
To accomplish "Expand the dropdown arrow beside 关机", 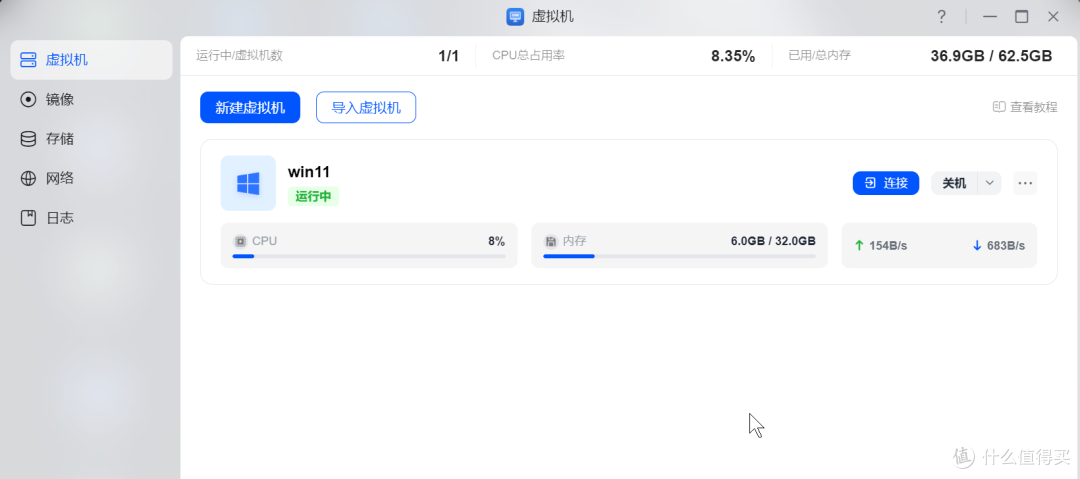I will 990,183.
